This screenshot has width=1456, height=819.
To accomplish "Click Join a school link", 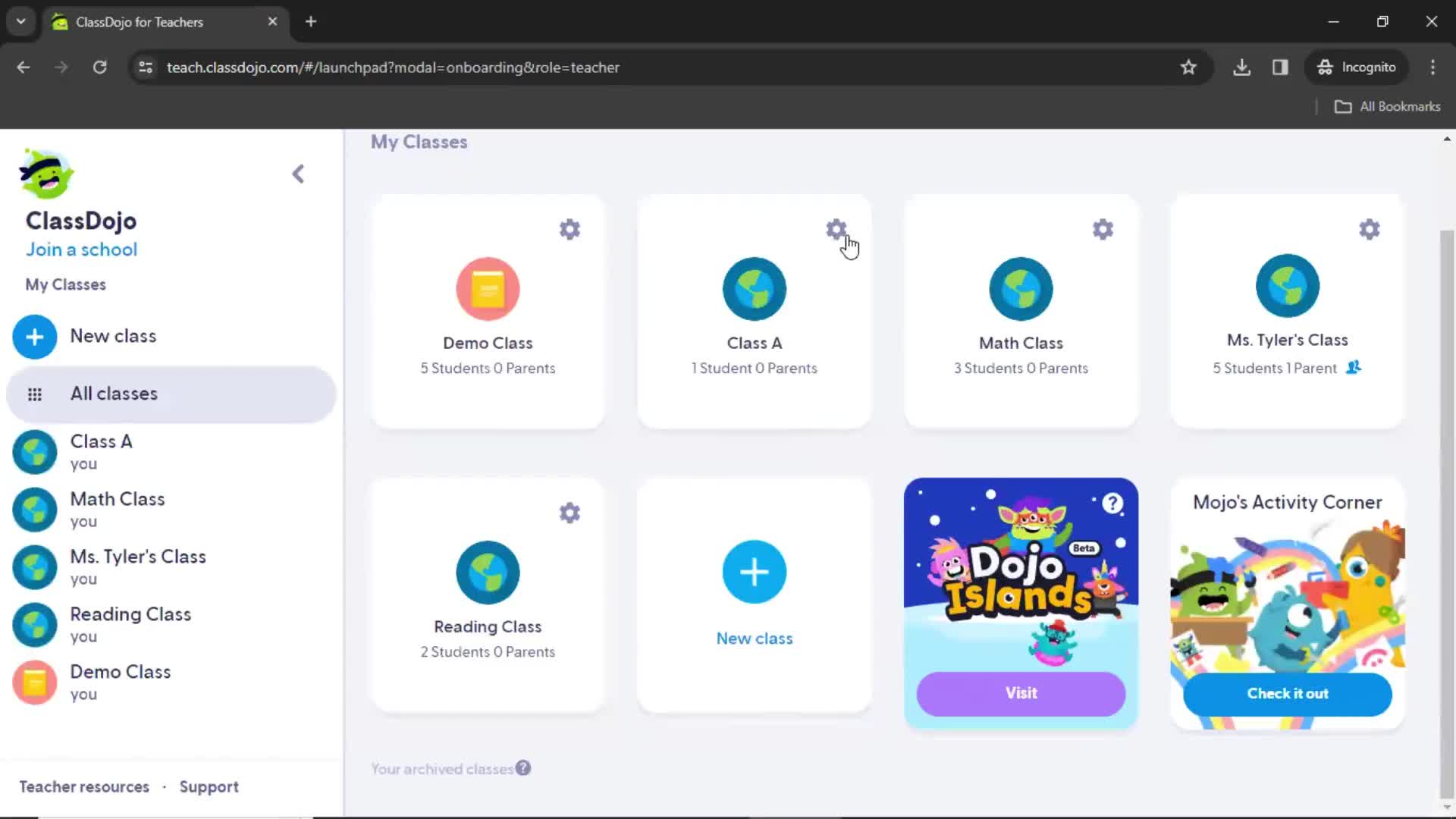I will coord(81,249).
